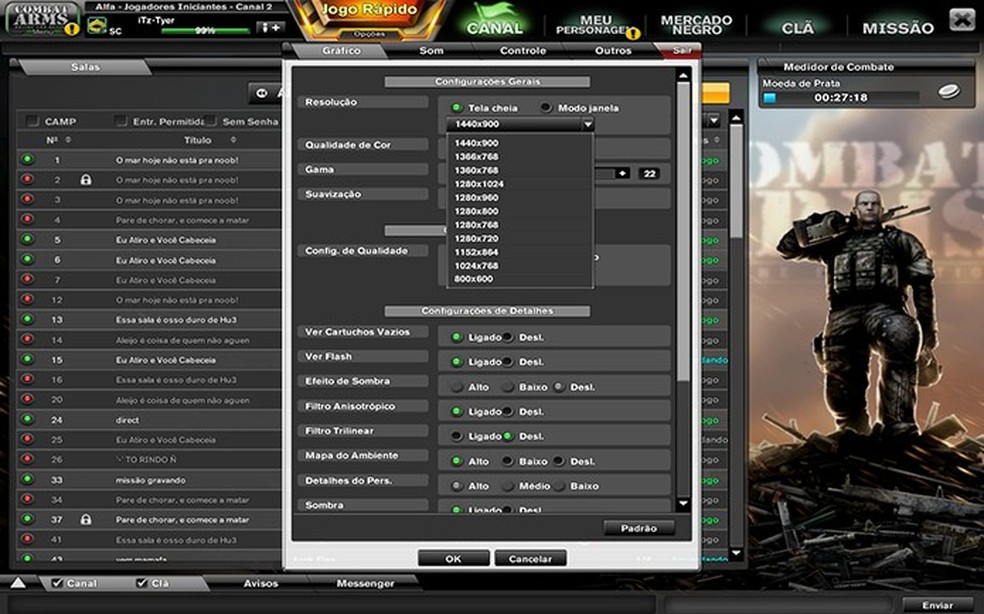Enable the CAMP filter checkbox
Viewport: 984px width, 614px height.
click(33, 122)
